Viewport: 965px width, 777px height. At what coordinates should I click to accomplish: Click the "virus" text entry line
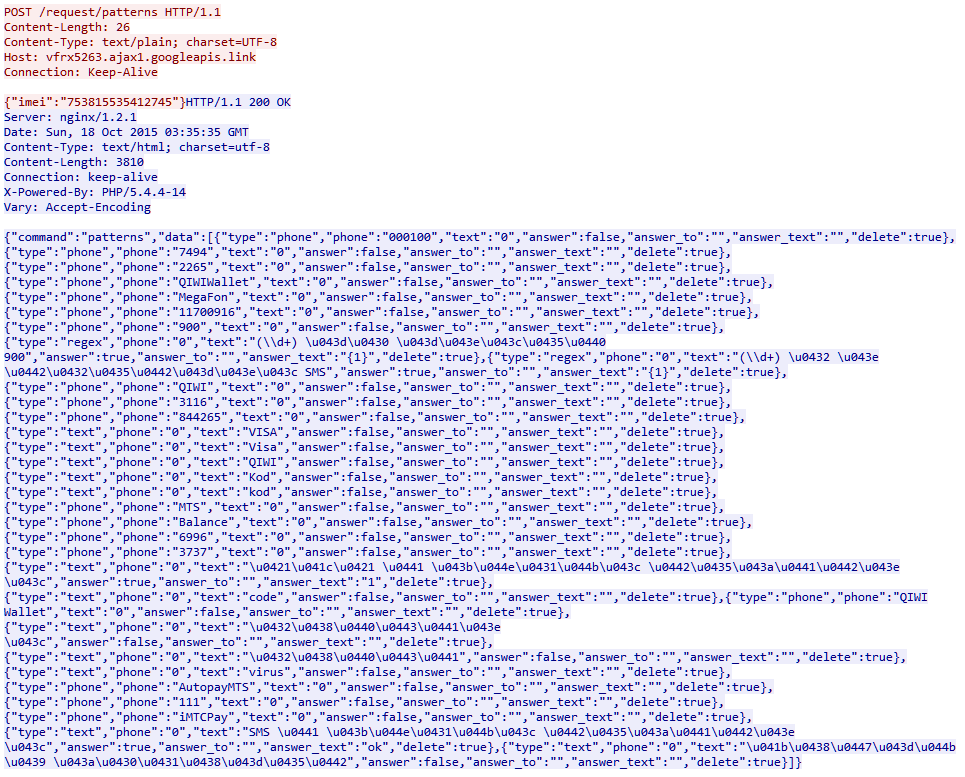pyautogui.click(x=367, y=672)
